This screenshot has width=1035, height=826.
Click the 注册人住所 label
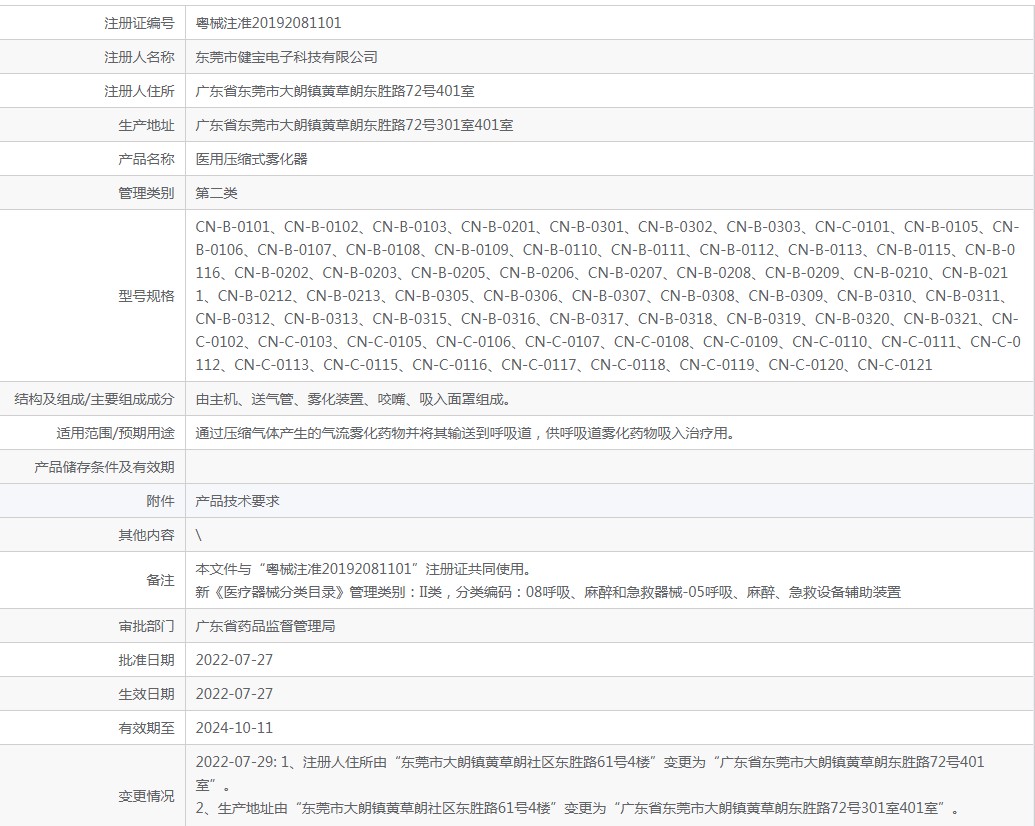point(139,91)
